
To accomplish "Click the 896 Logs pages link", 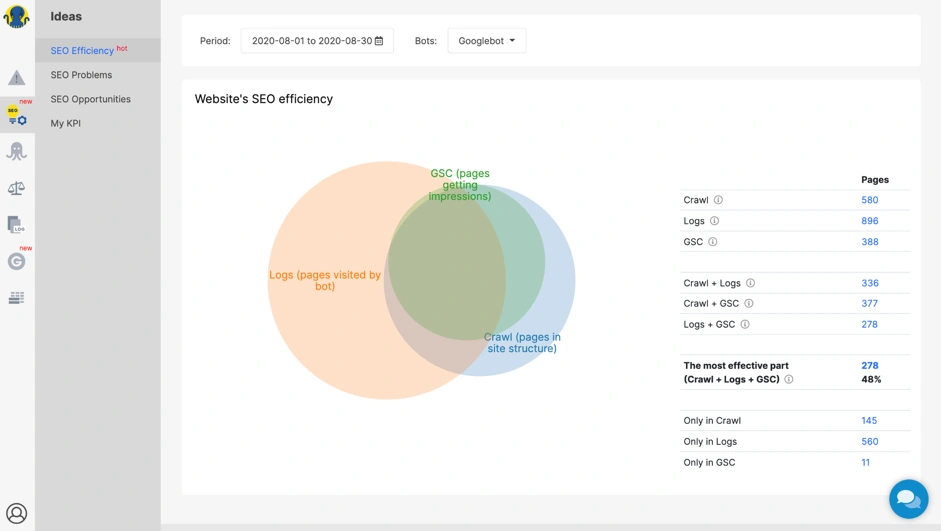I will tap(869, 221).
